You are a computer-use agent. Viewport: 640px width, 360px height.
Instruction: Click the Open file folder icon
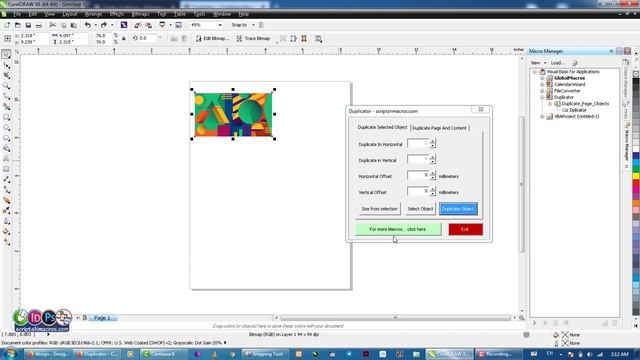click(x=18, y=25)
